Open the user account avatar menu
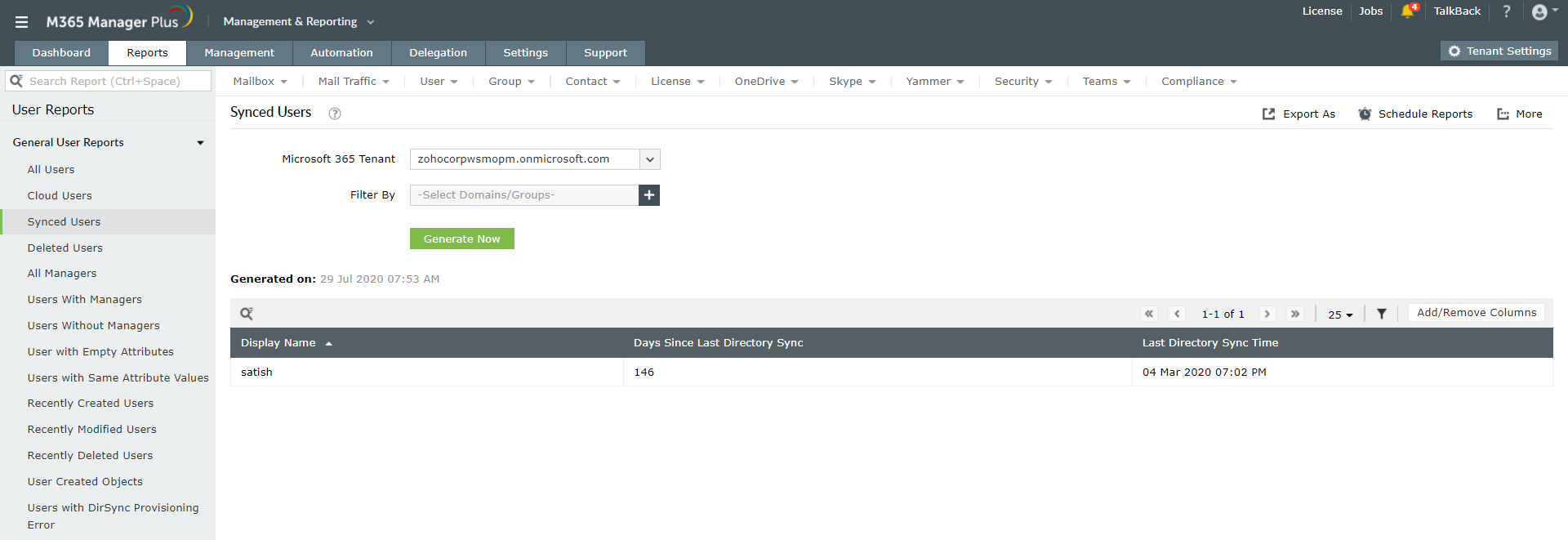This screenshot has height=540, width=1568. 1539,11
